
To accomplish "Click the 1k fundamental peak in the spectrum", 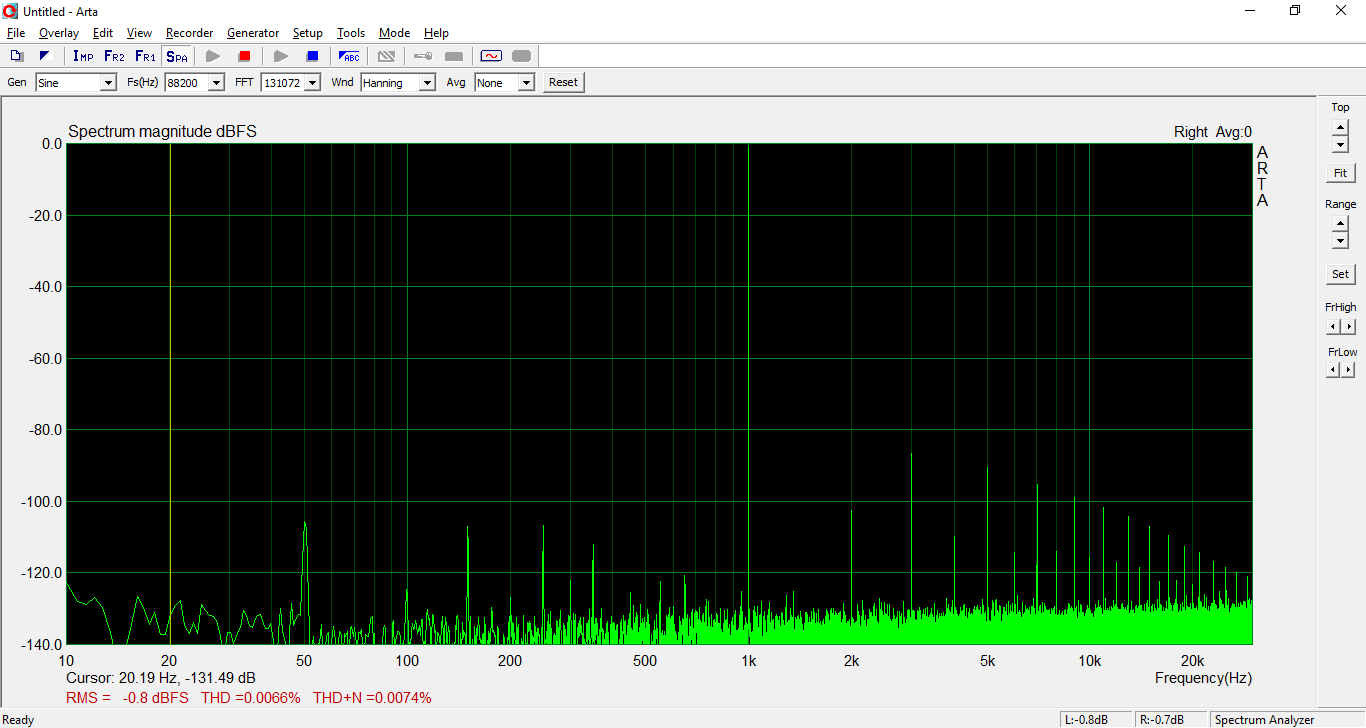I will click(x=748, y=394).
